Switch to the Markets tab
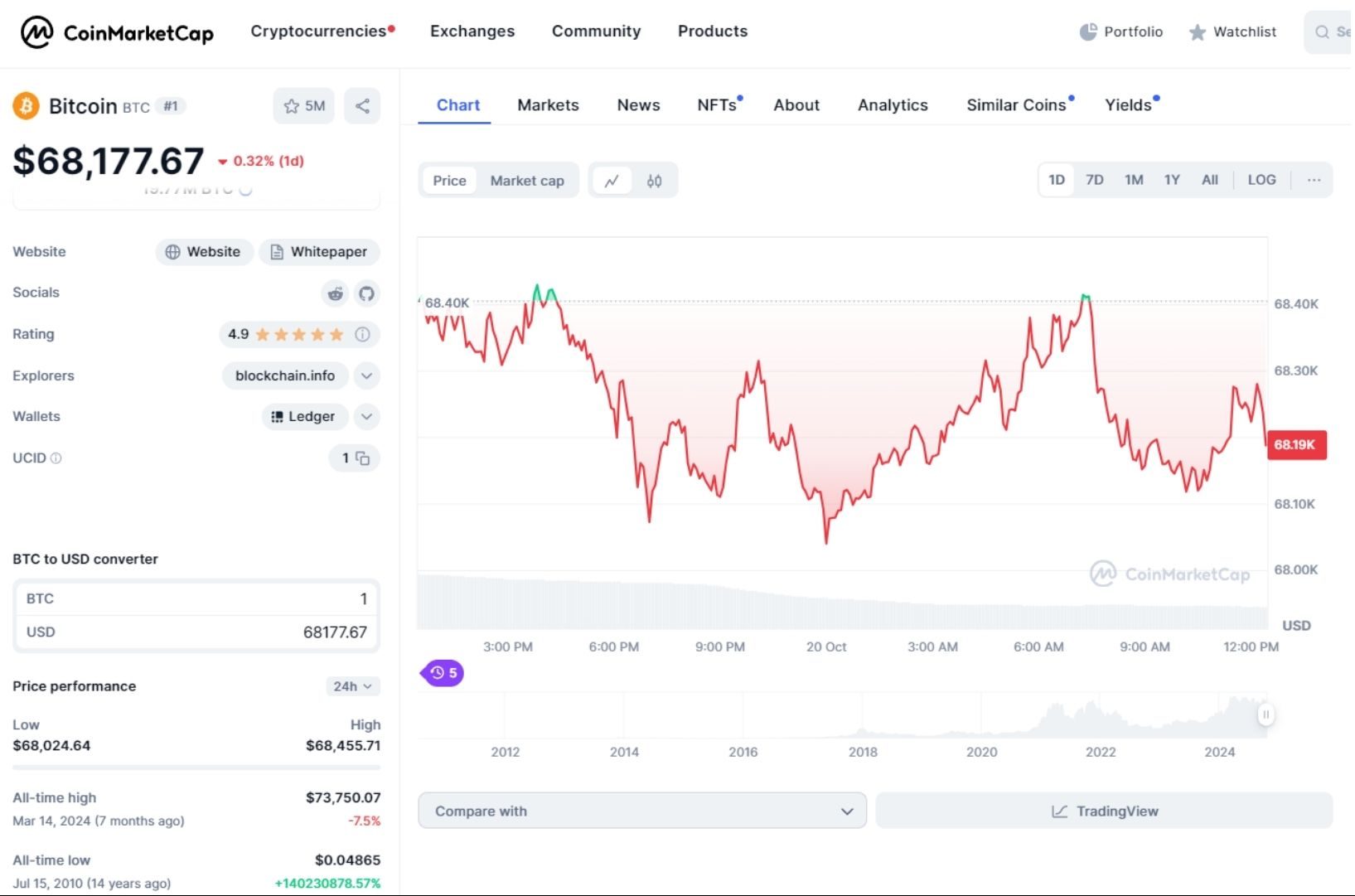 [548, 105]
